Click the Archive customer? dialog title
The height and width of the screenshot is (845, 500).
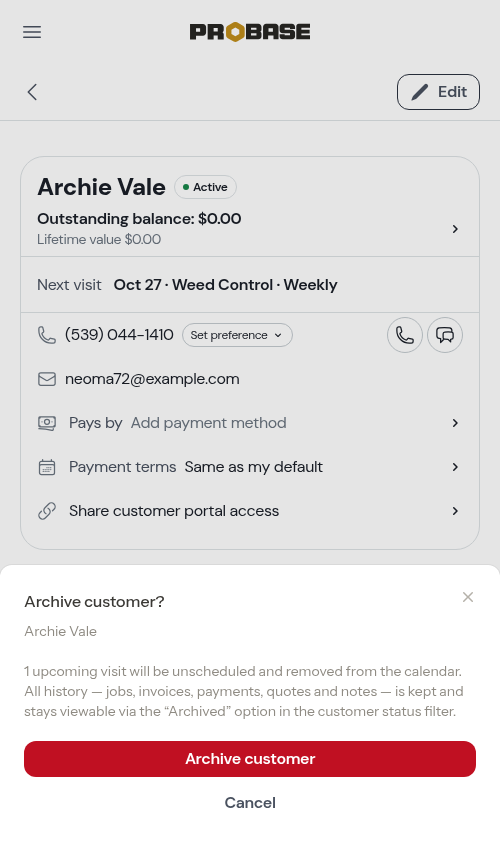tap(94, 601)
